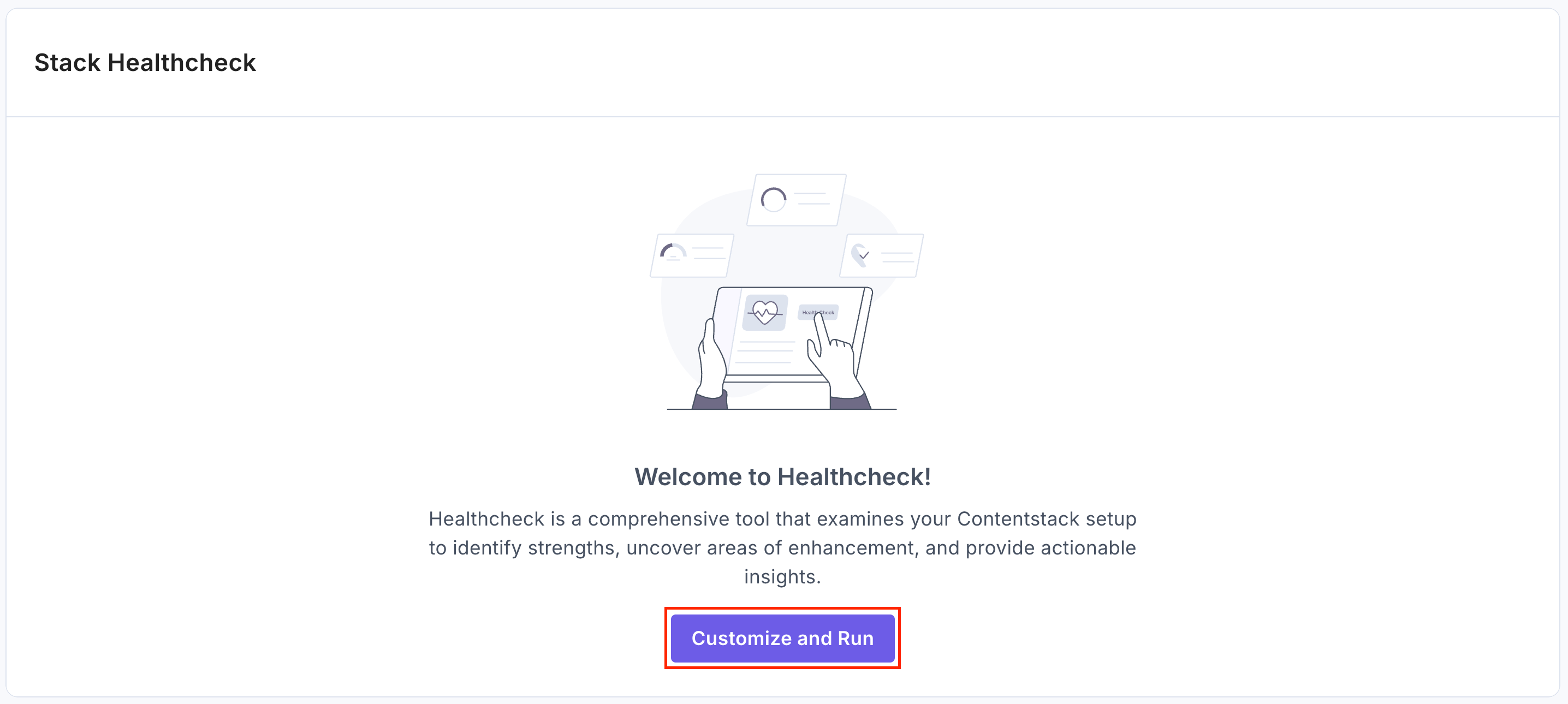Click the Customize and Run button
The image size is (1568, 704).
782,639
